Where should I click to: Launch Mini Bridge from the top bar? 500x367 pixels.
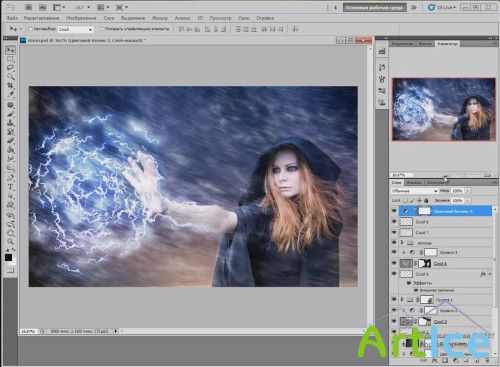coord(42,7)
